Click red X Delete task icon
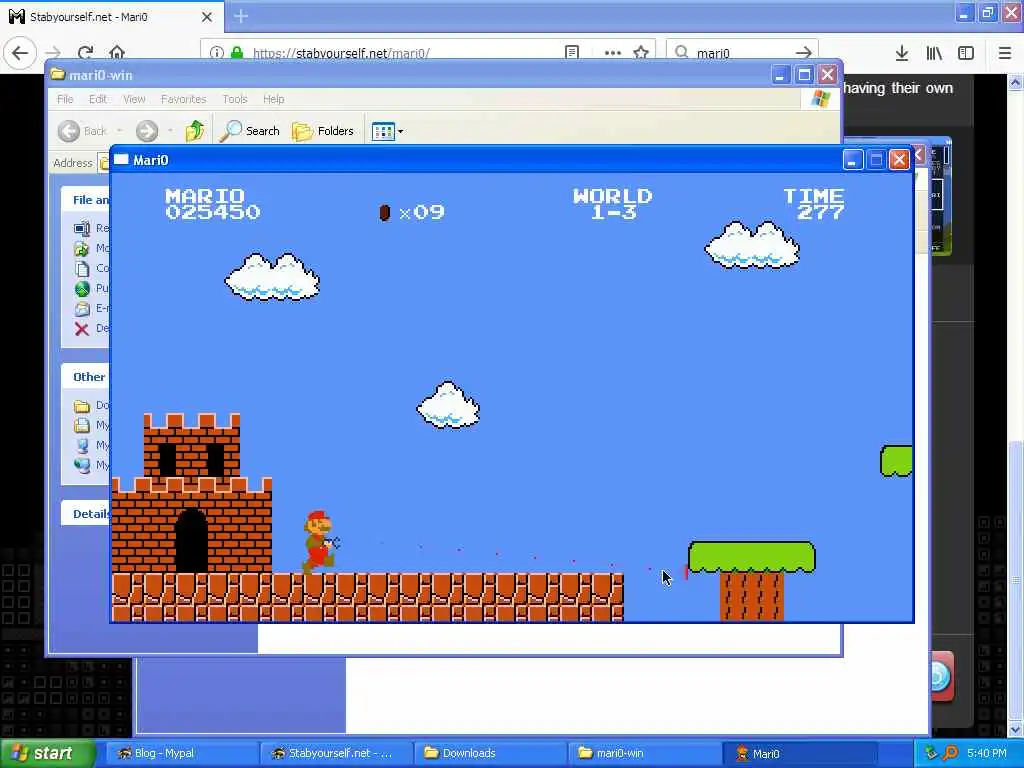Image resolution: width=1024 pixels, height=768 pixels. [82, 328]
